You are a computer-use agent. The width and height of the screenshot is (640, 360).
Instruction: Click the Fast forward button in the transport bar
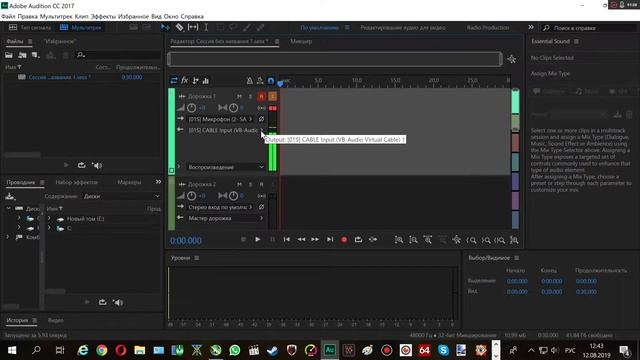315,240
